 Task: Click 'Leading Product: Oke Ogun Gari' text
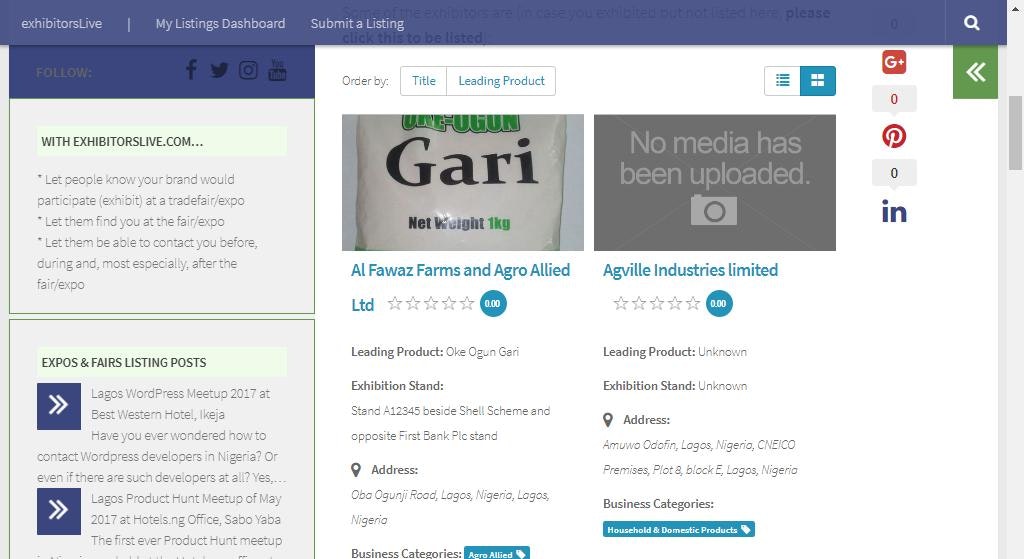(x=435, y=352)
